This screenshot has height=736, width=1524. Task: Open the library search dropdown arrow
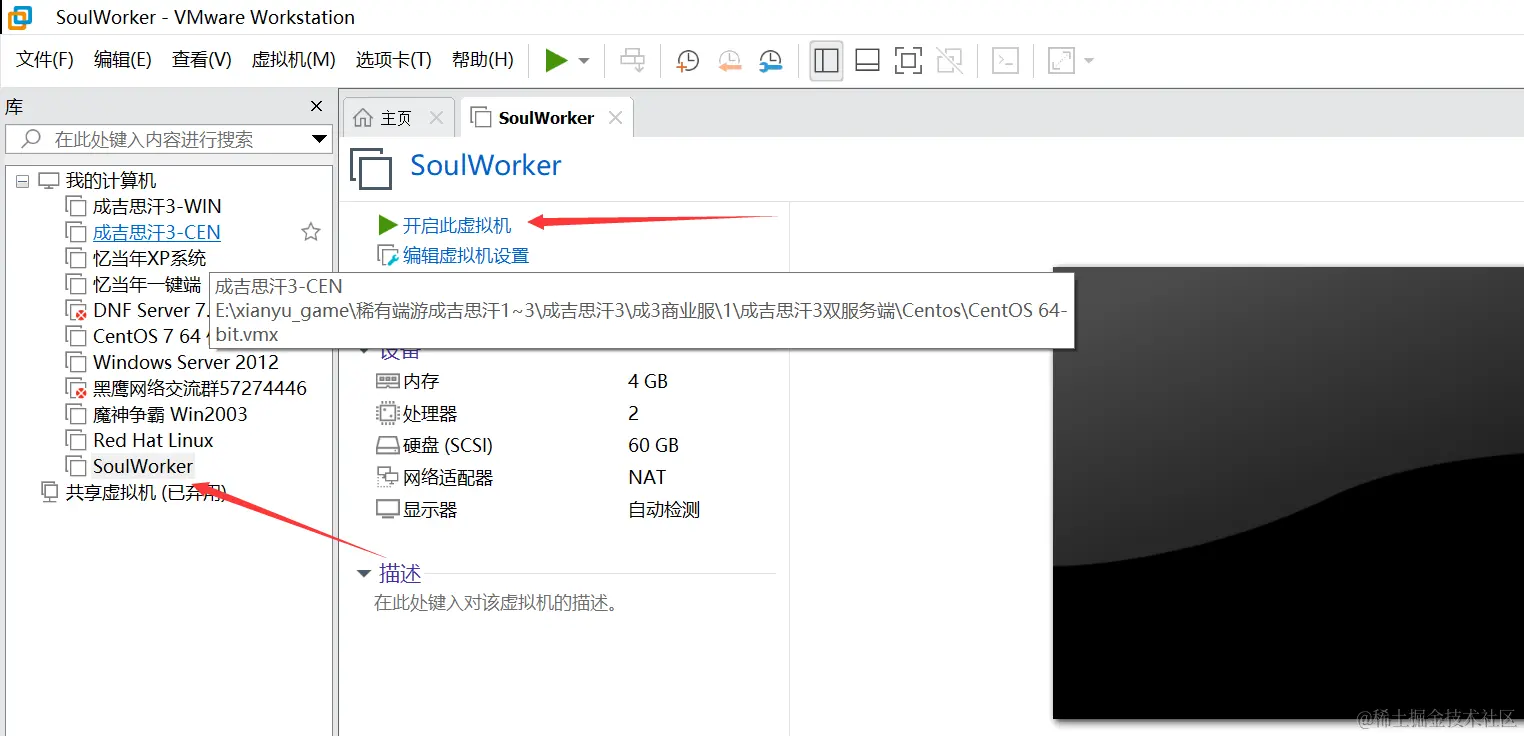(x=319, y=139)
